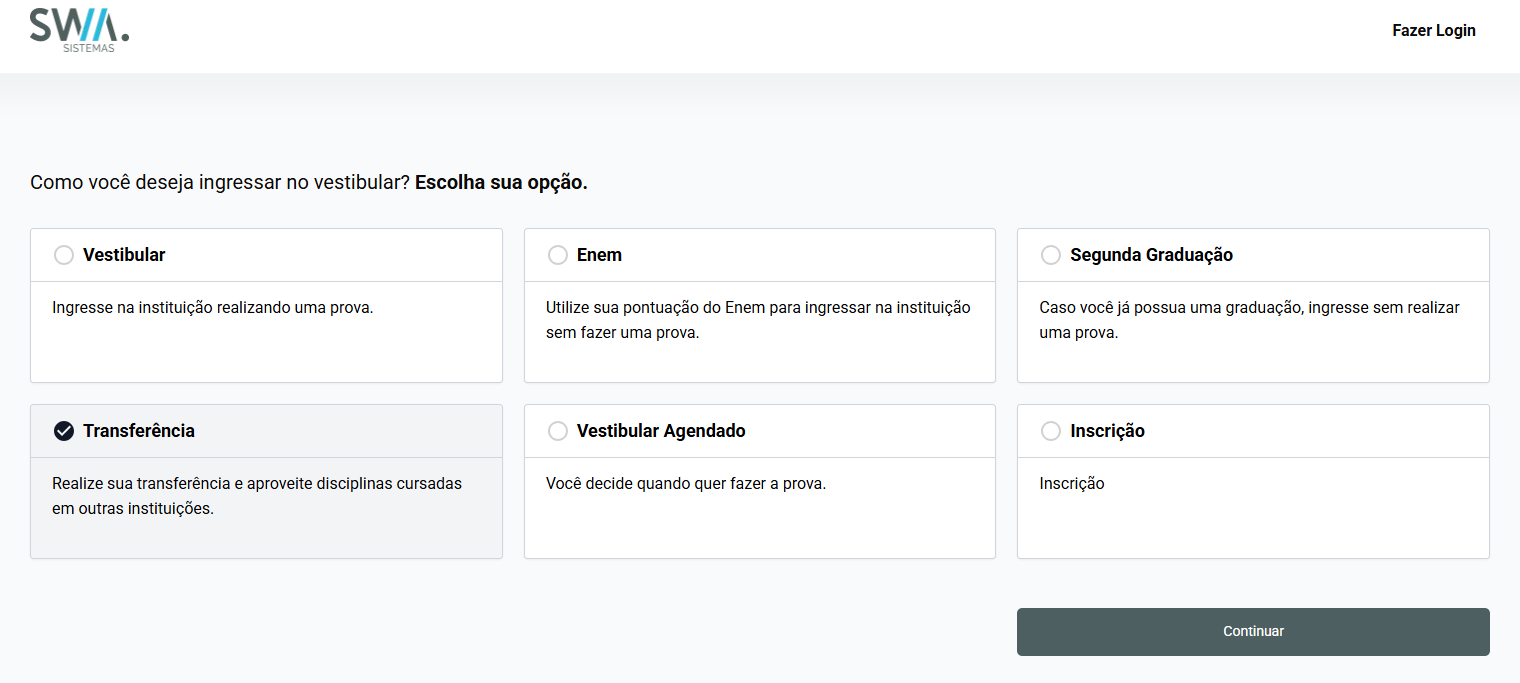This screenshot has height=683, width=1520.
Task: Click the Continuar button
Action: point(1253,632)
